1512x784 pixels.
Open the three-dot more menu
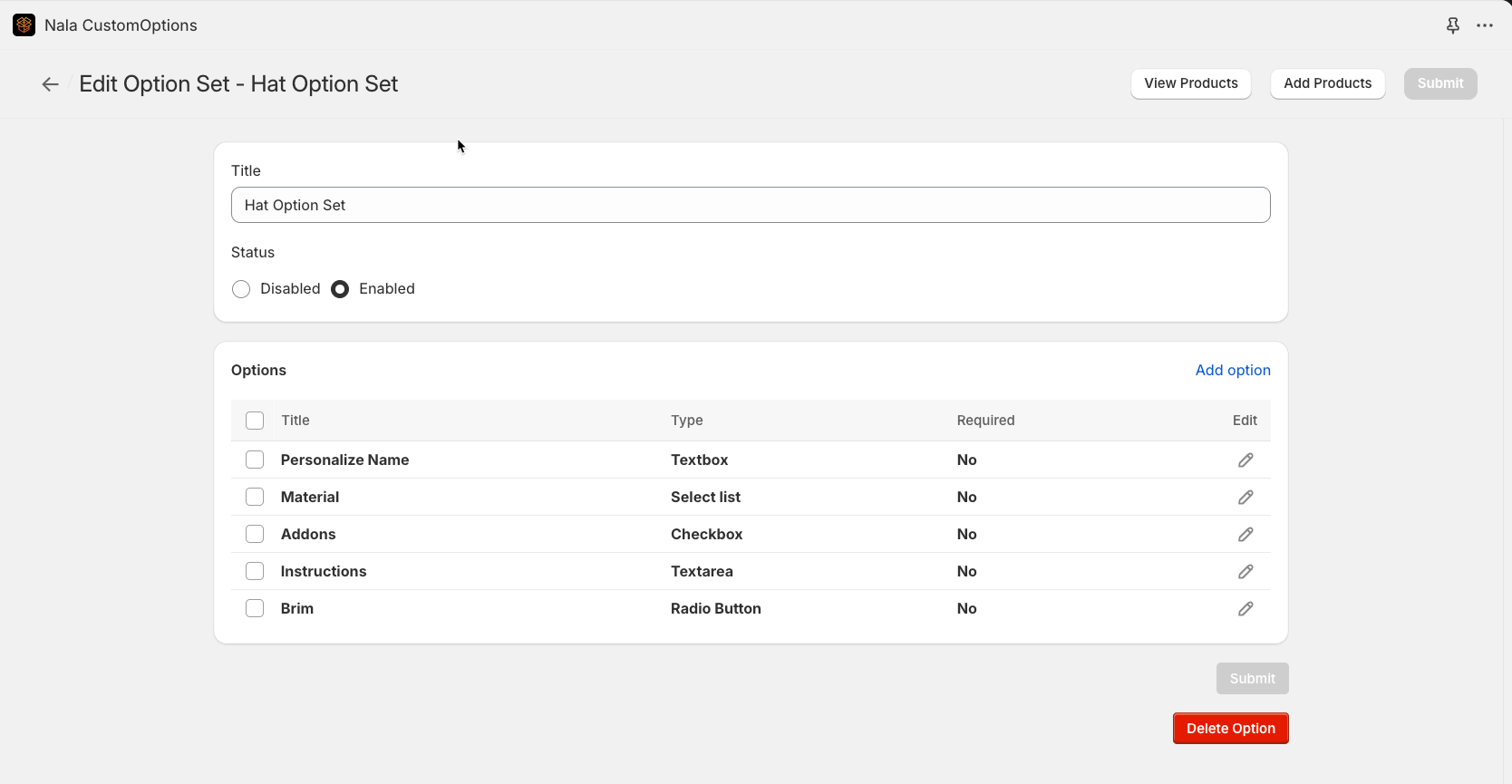tap(1484, 25)
